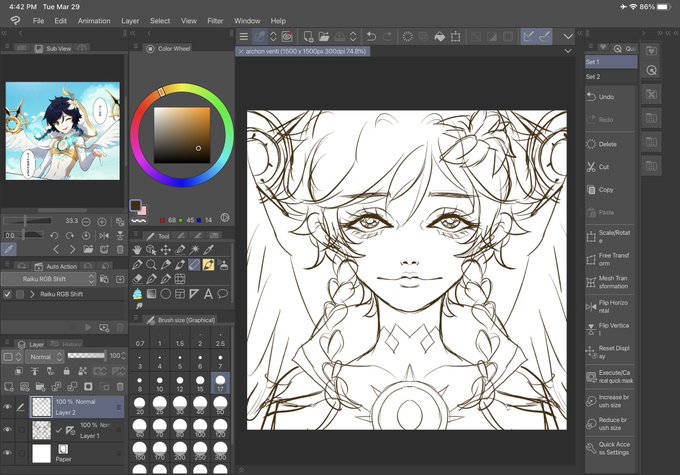The width and height of the screenshot is (680, 475).
Task: Open the File menu
Action: [x=38, y=21]
